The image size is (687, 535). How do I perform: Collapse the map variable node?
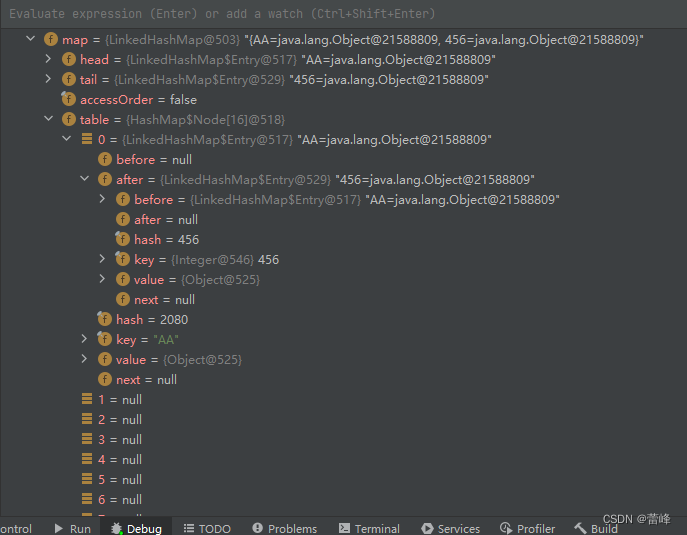coord(30,39)
